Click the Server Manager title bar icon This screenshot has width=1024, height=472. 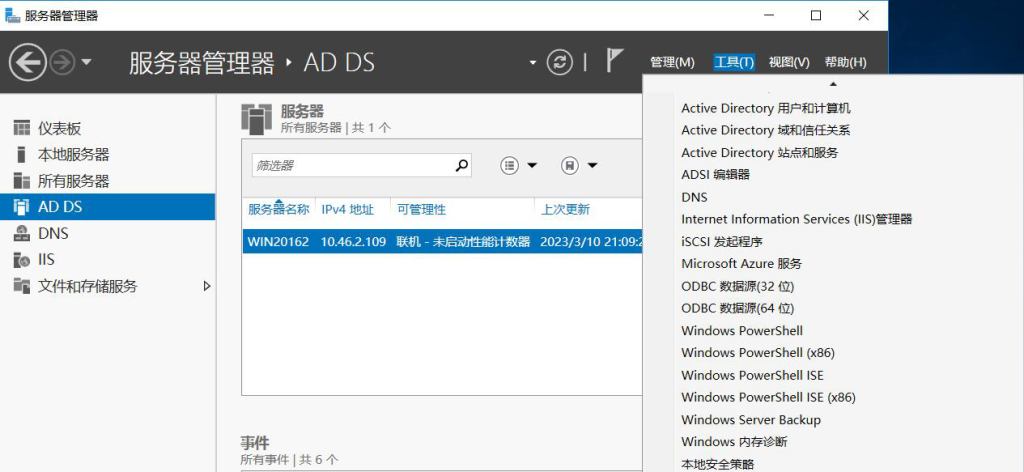coord(12,16)
